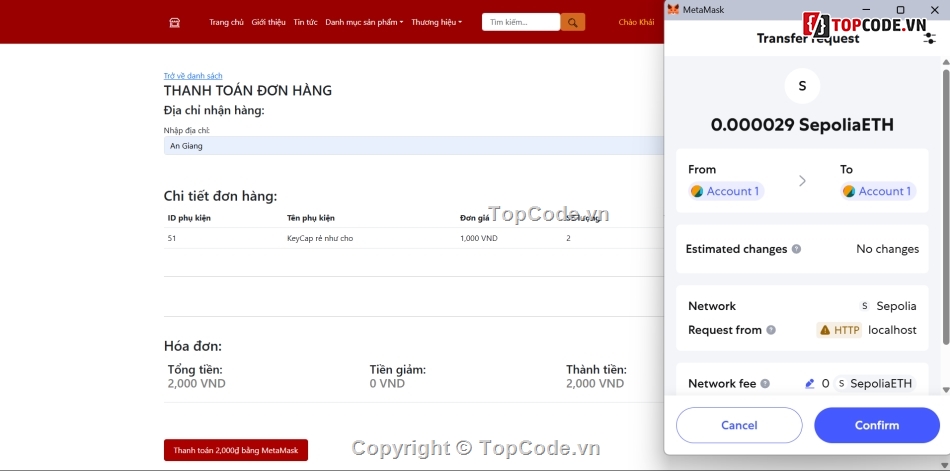The width and height of the screenshot is (950, 471).
Task: Expand Thương hiệu dropdown menu
Action: pyautogui.click(x=436, y=22)
